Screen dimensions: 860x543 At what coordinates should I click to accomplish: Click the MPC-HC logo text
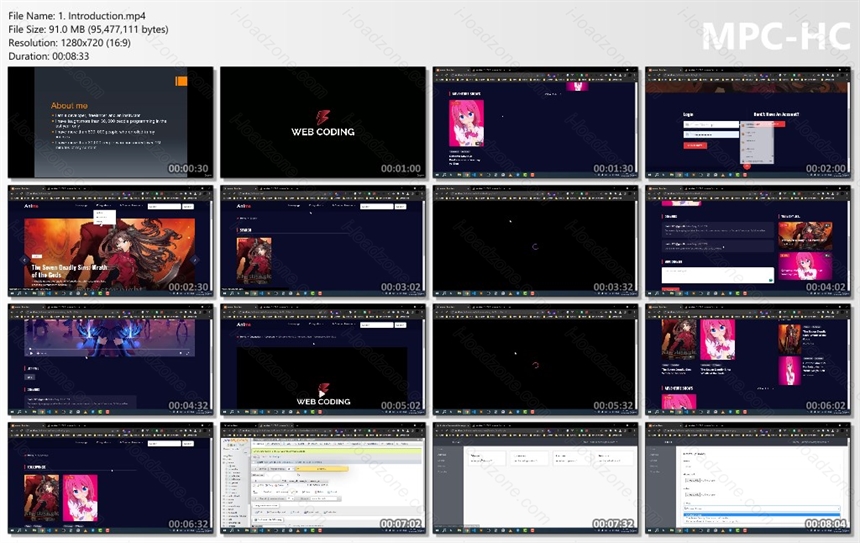click(x=776, y=37)
